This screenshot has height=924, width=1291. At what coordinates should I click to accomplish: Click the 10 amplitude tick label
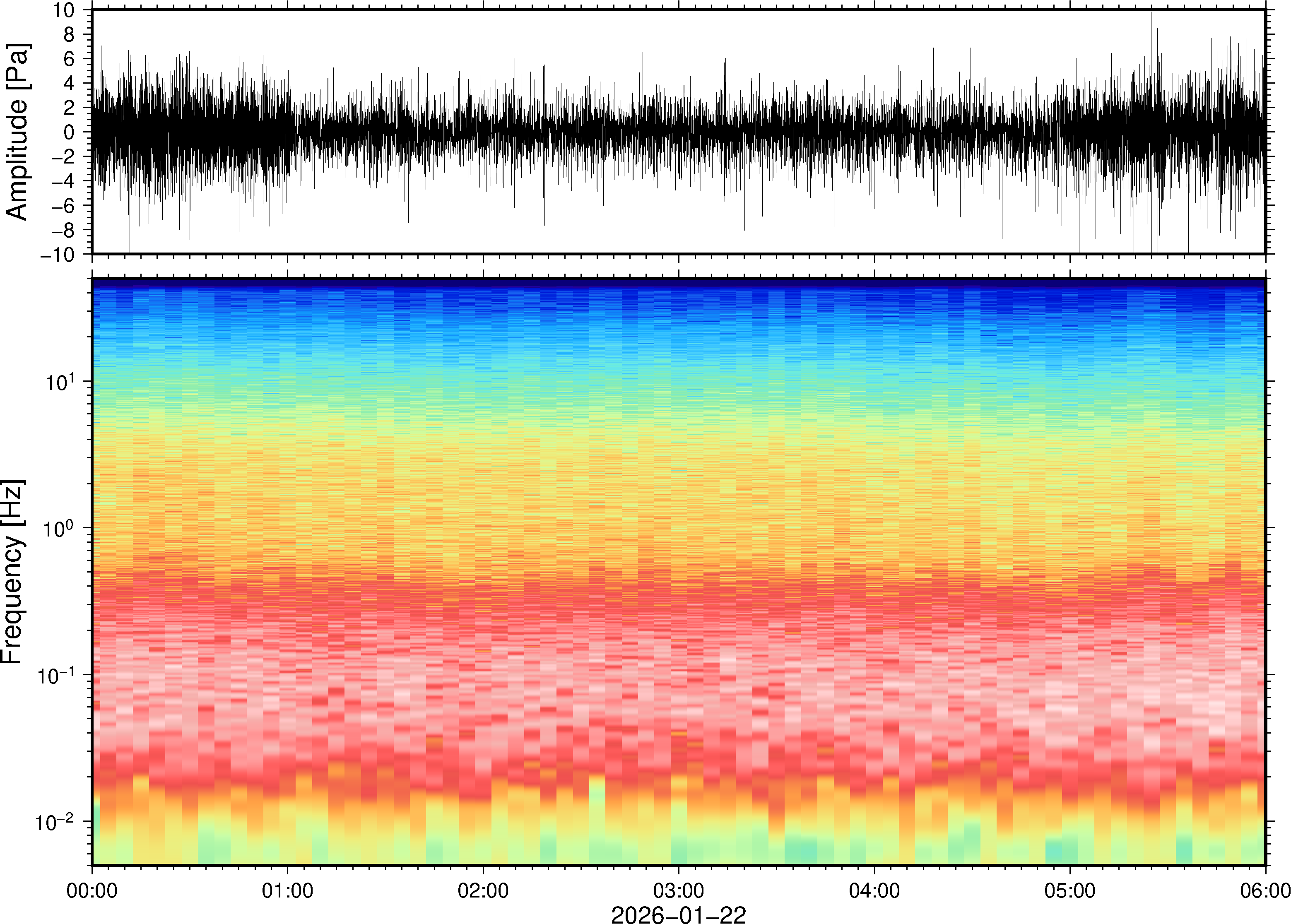[63, 10]
